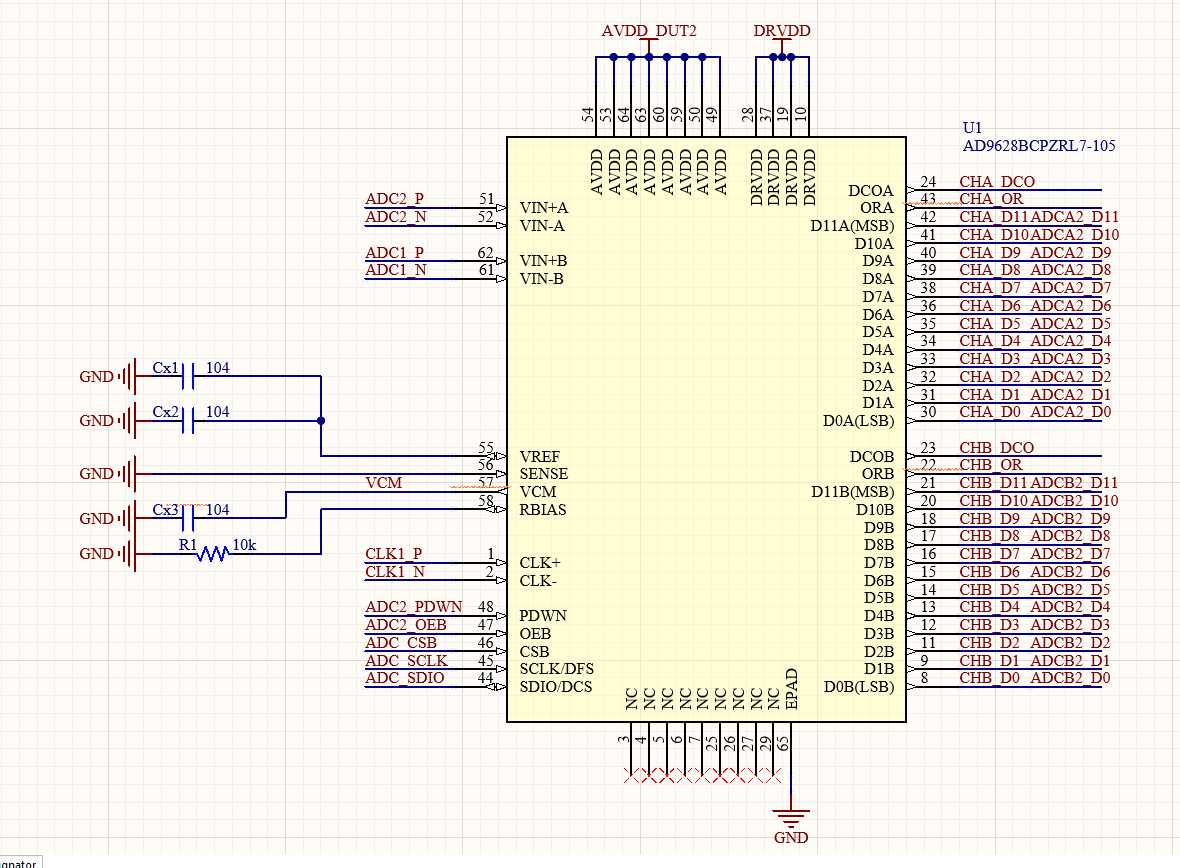Click the GND symbol wired to SENSE
Image resolution: width=1180 pixels, height=868 pixels.
coord(127,473)
